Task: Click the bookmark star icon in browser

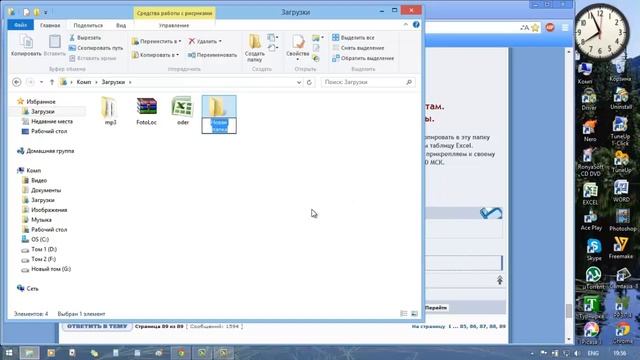Action: [x=535, y=27]
